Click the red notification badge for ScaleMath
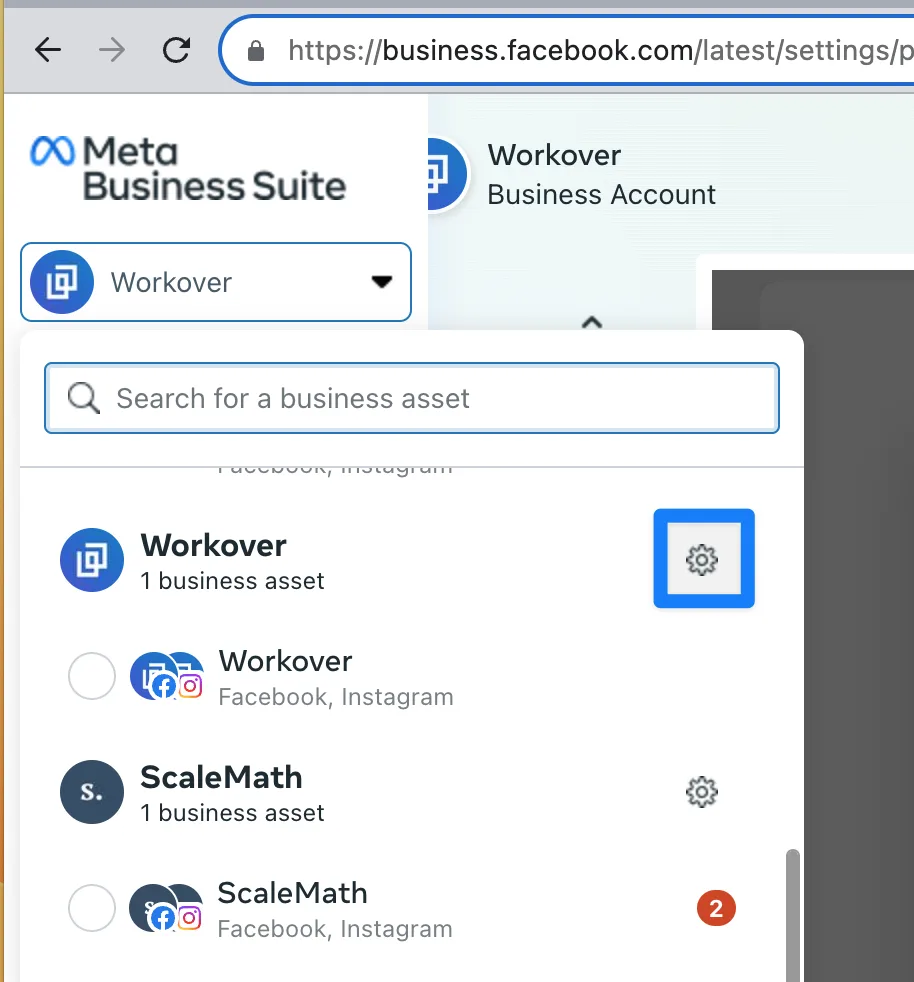 [716, 909]
